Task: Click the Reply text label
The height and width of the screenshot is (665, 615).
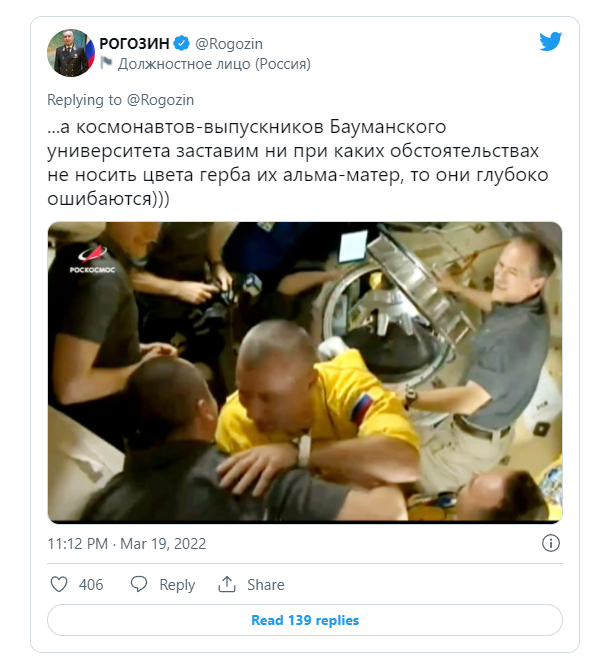Action: pyautogui.click(x=177, y=585)
